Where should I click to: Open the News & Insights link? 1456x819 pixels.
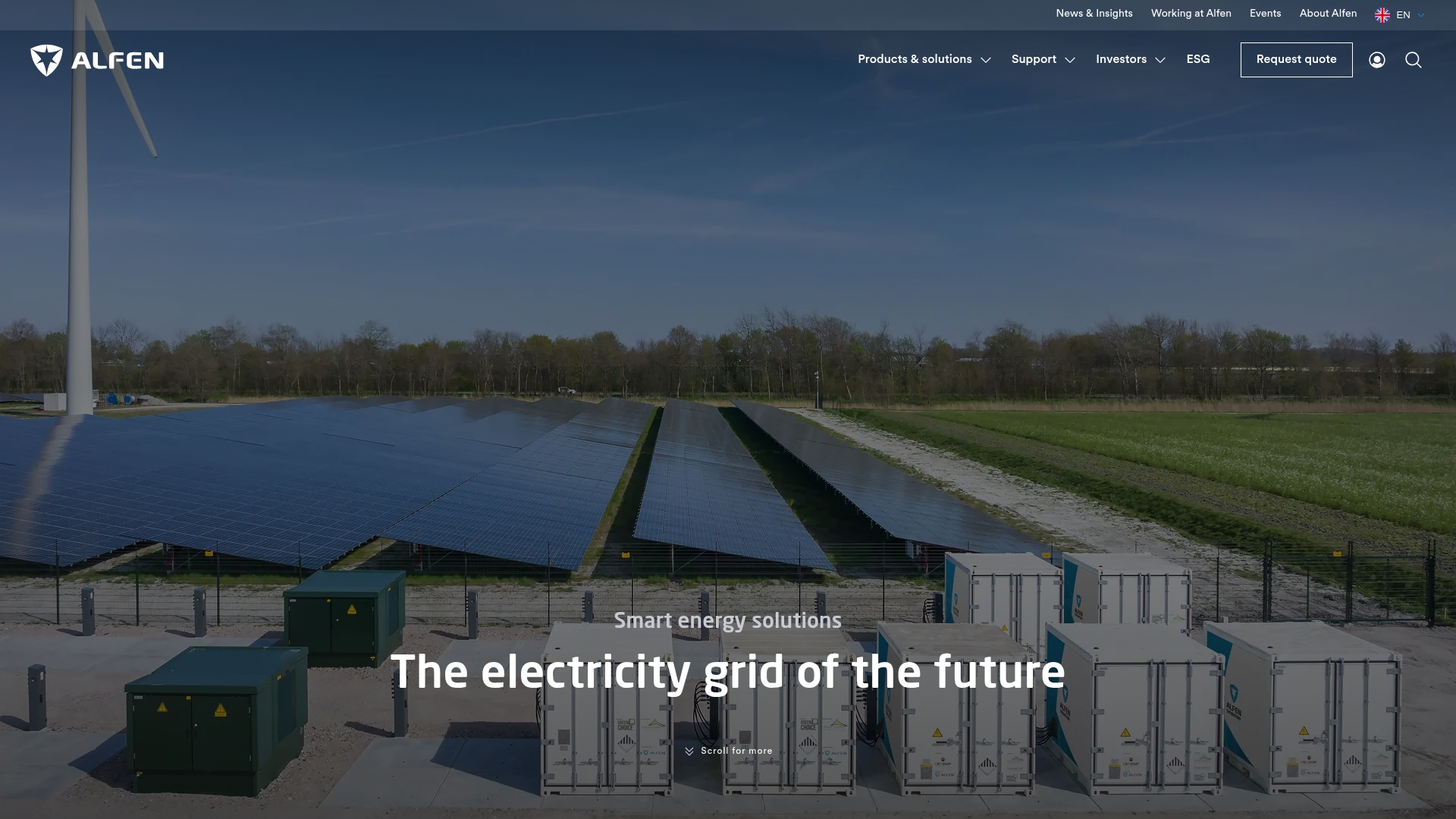(1094, 14)
